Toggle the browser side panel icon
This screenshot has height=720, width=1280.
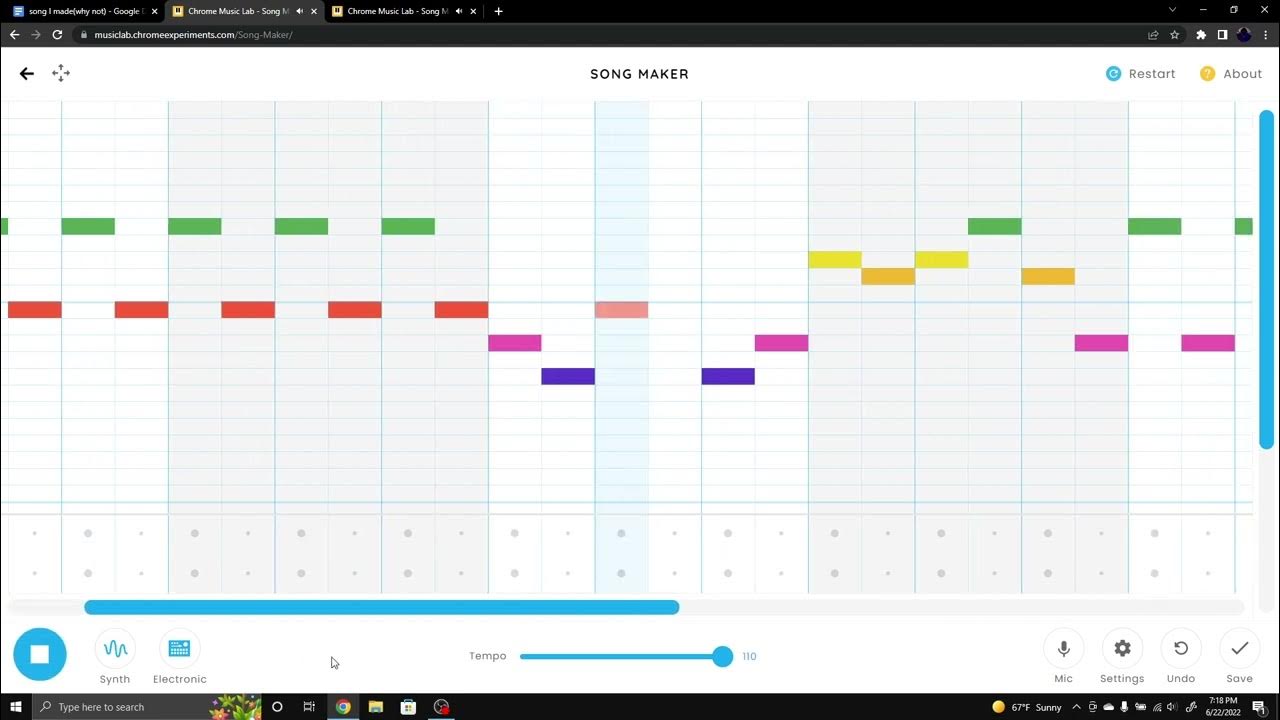(x=1222, y=34)
